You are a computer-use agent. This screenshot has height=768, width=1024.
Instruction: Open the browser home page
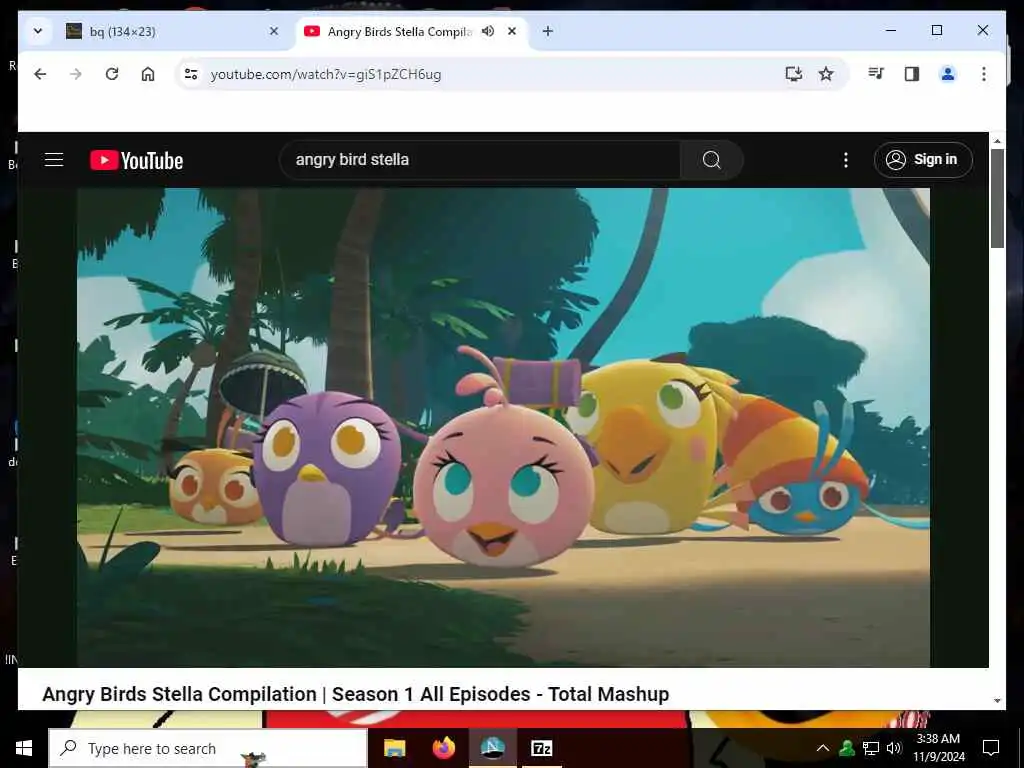click(x=148, y=74)
